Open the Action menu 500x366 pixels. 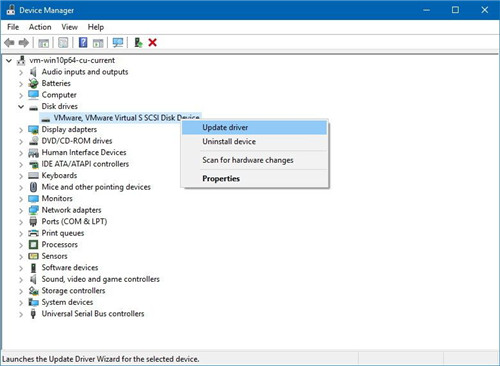click(x=40, y=27)
